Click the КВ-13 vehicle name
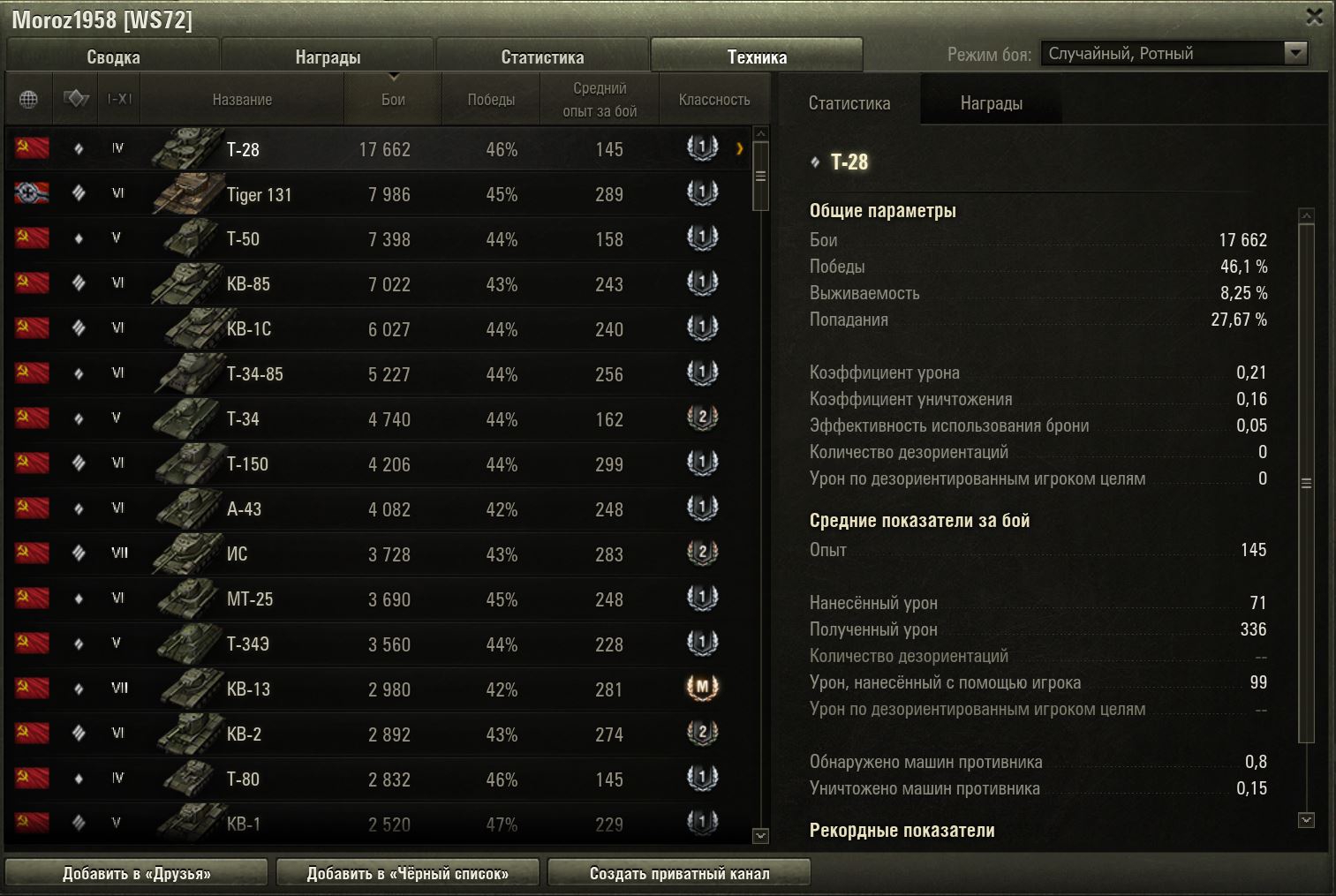 click(x=248, y=689)
